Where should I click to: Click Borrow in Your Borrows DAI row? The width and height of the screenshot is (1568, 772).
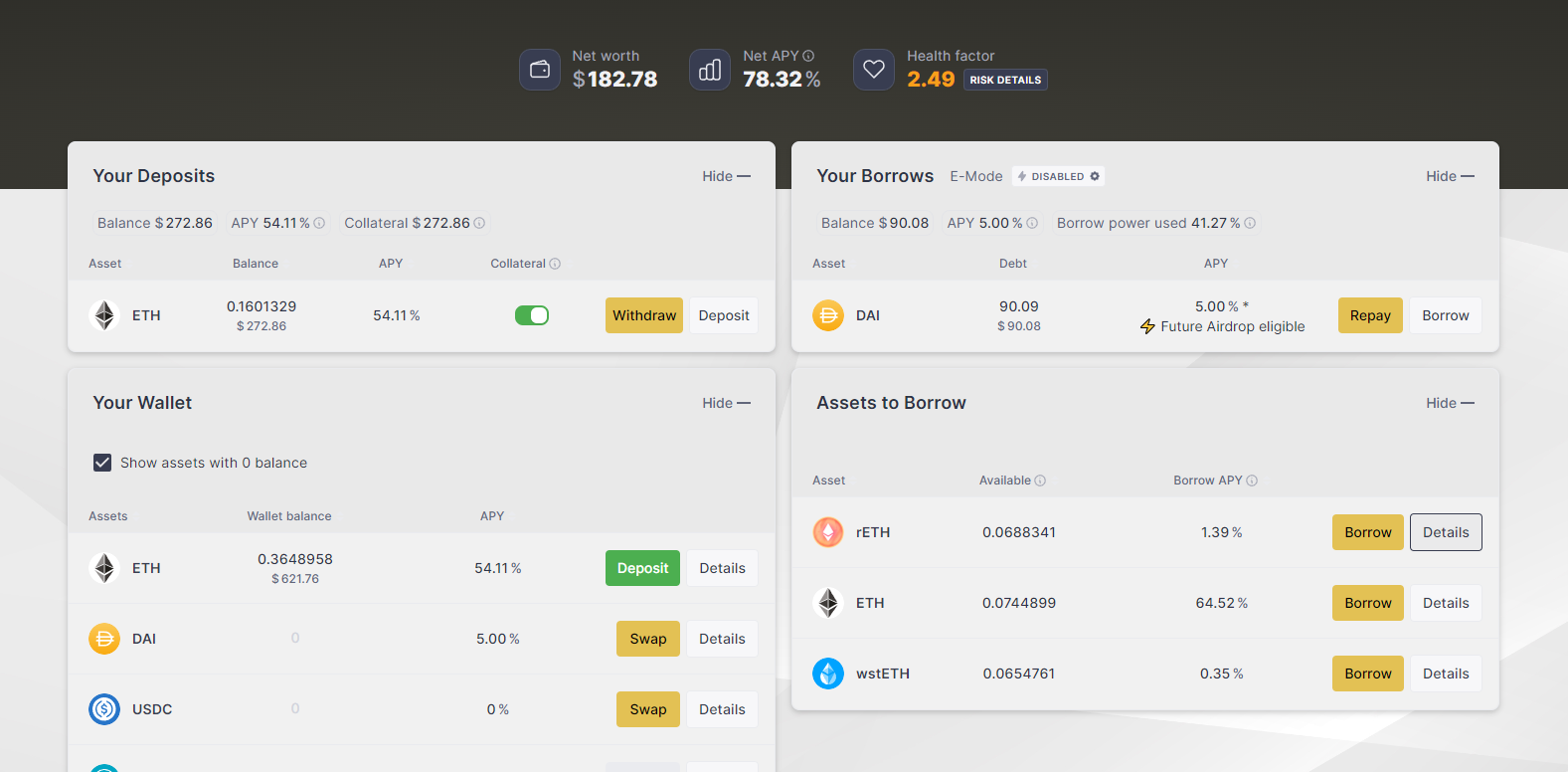(1446, 315)
